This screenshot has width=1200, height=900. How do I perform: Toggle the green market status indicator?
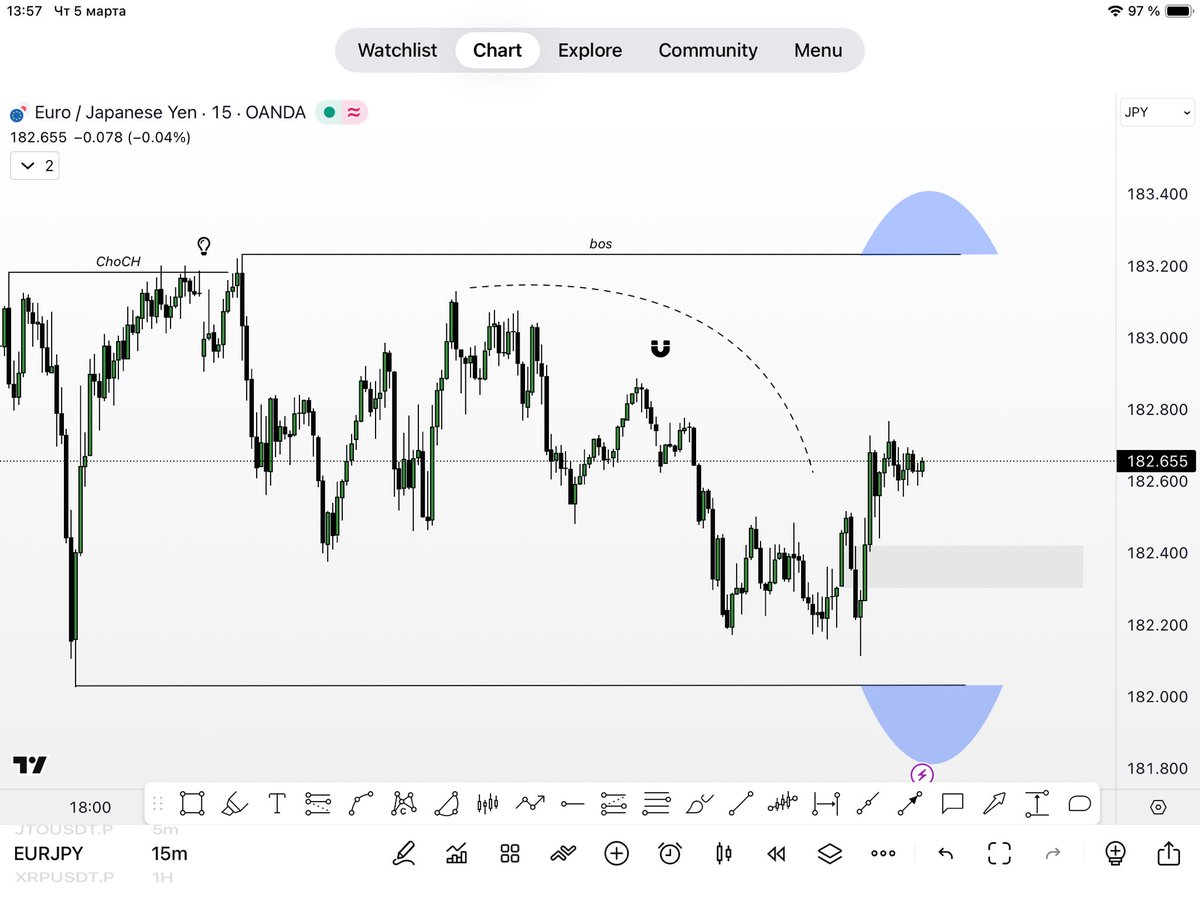coord(328,113)
